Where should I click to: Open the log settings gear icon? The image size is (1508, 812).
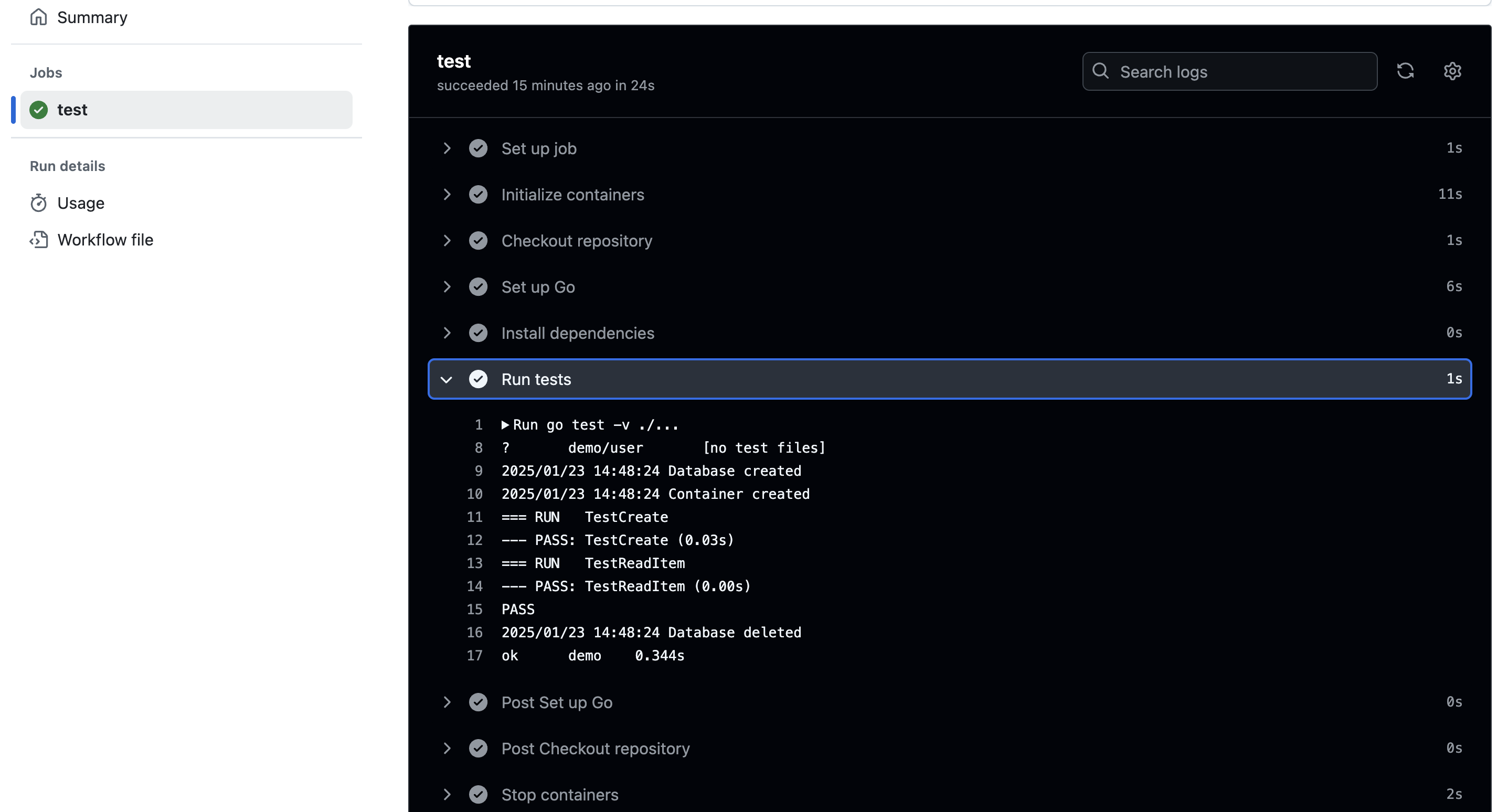click(1452, 71)
